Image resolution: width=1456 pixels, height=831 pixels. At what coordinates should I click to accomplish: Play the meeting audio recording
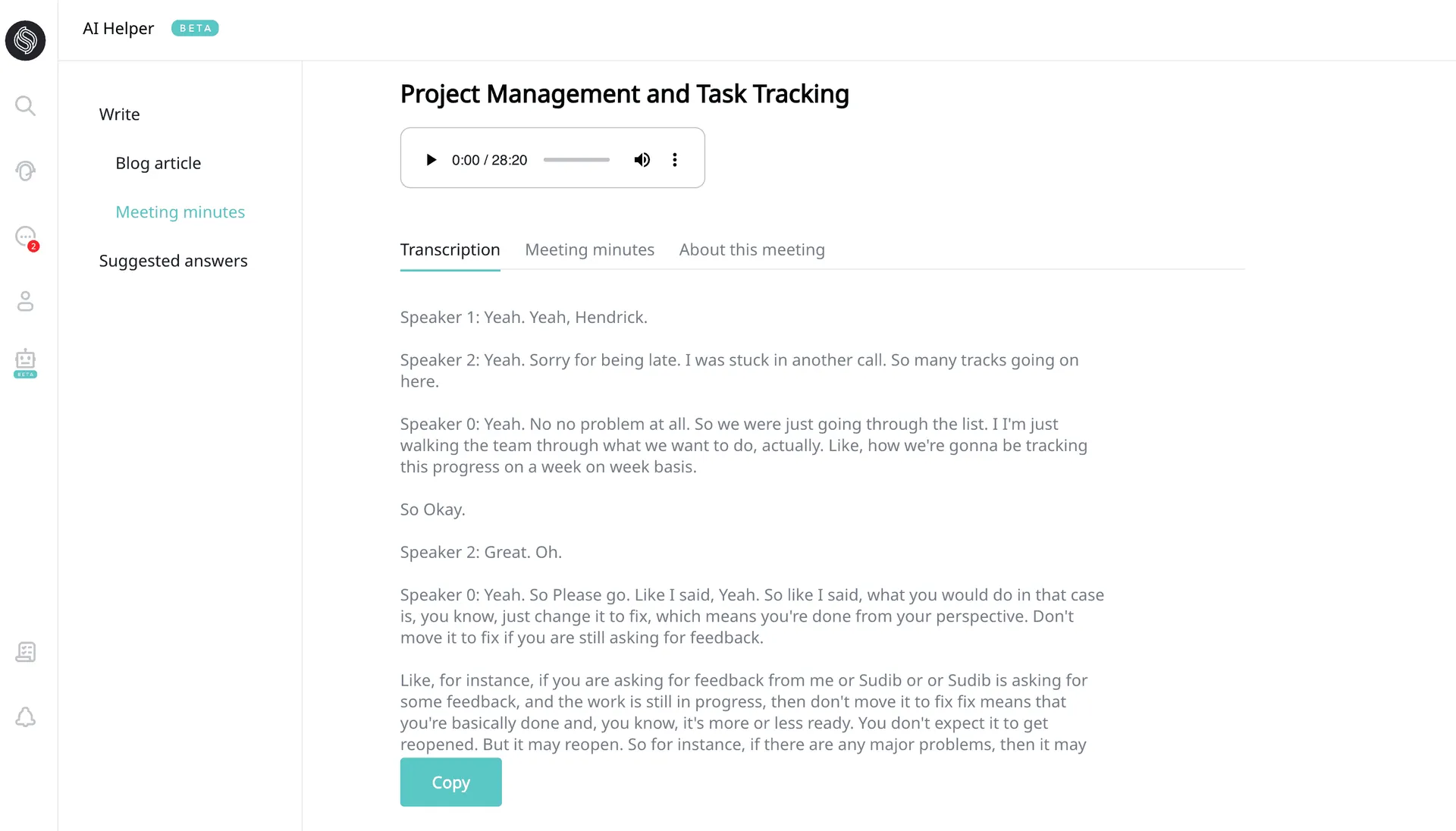431,160
